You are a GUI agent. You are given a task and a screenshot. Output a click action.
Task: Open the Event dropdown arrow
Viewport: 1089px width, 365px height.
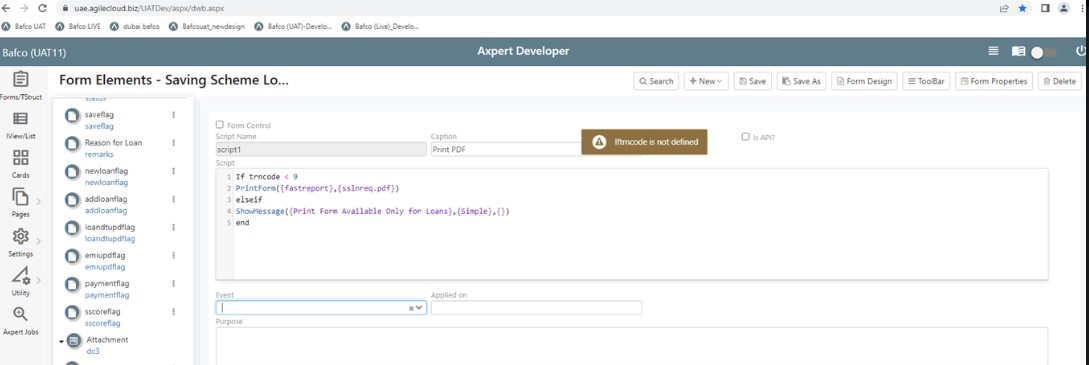tap(419, 307)
